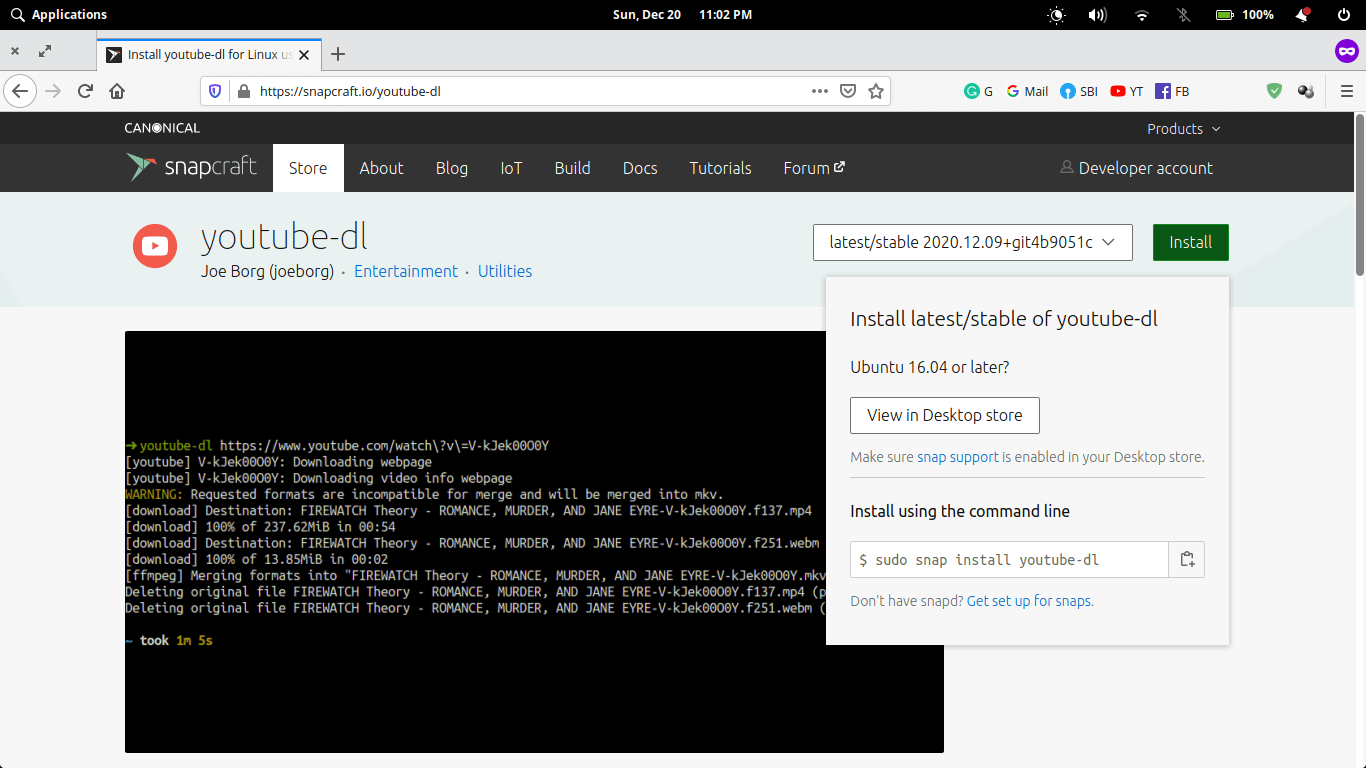
Task: Open the FB Facebook bookmark
Action: click(1172, 91)
